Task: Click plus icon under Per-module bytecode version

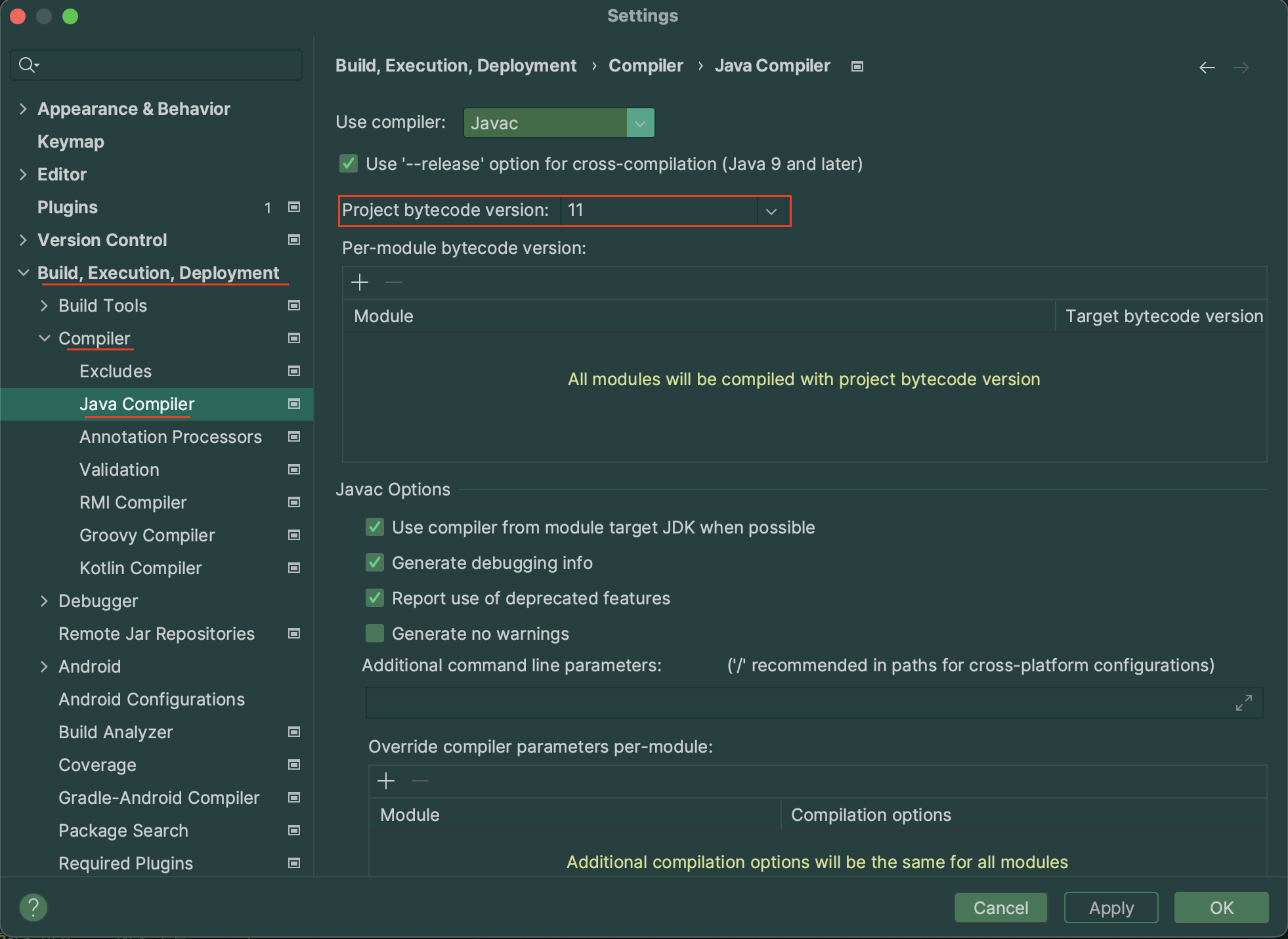Action: [x=360, y=283]
